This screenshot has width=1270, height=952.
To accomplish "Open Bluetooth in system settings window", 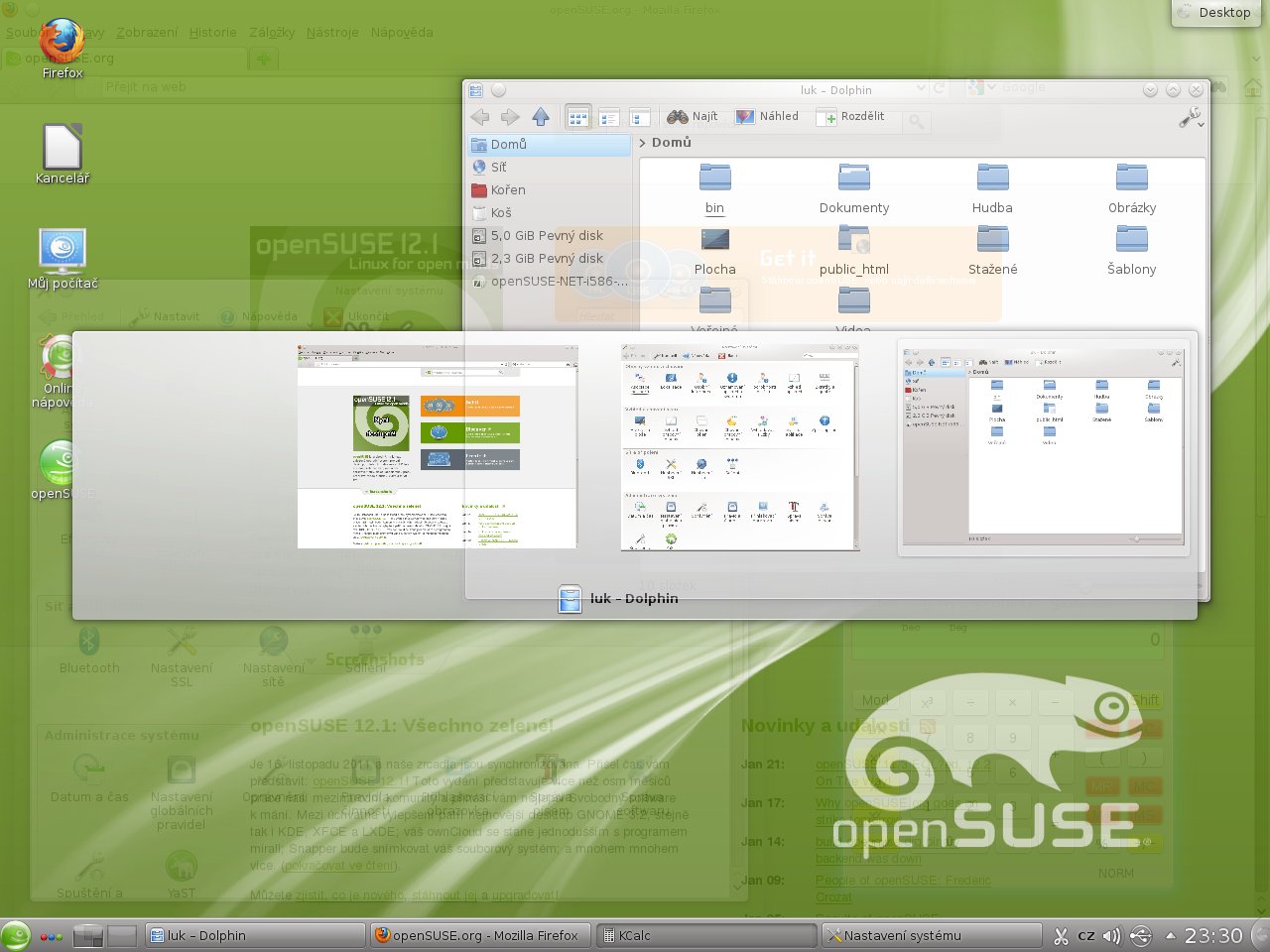I will click(x=89, y=651).
